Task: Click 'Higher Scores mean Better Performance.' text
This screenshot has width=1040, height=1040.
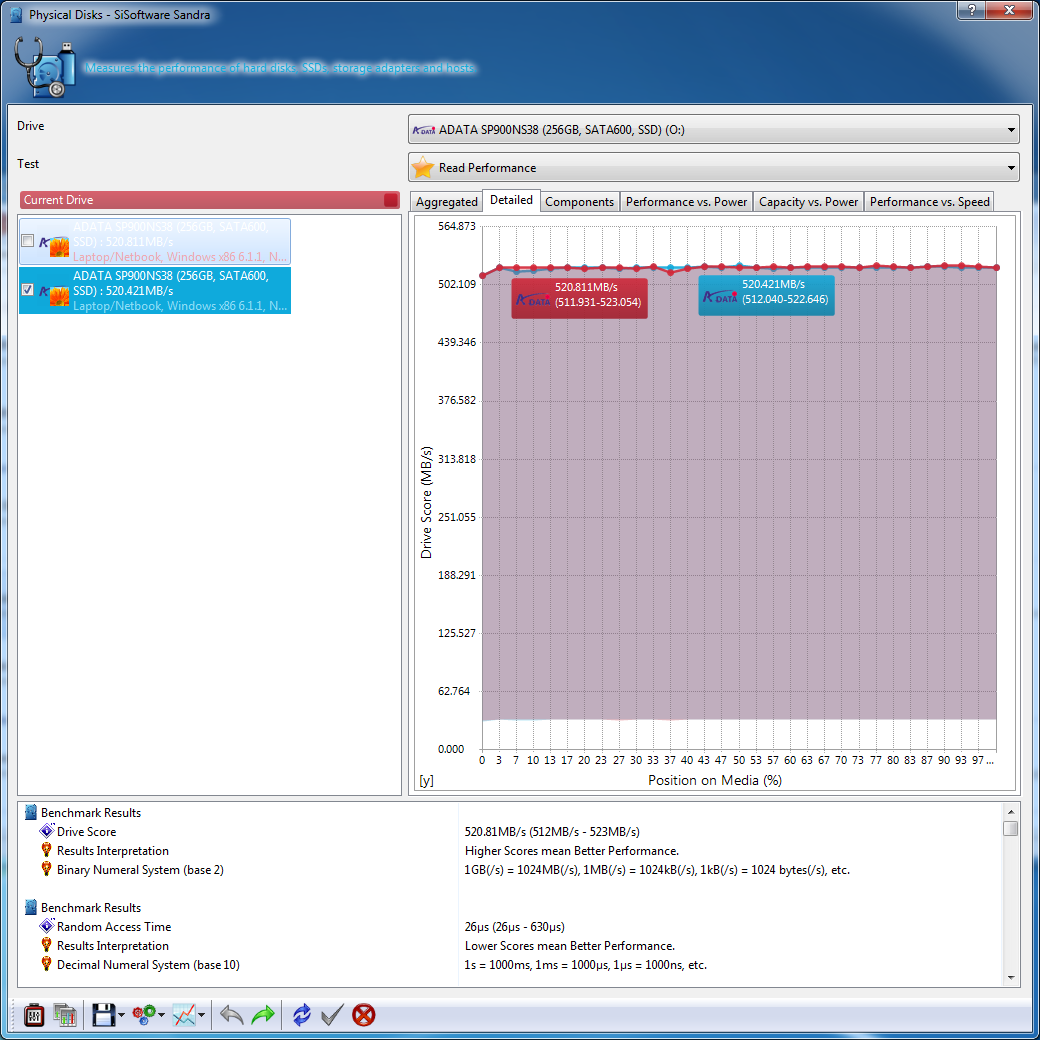Action: [572, 851]
